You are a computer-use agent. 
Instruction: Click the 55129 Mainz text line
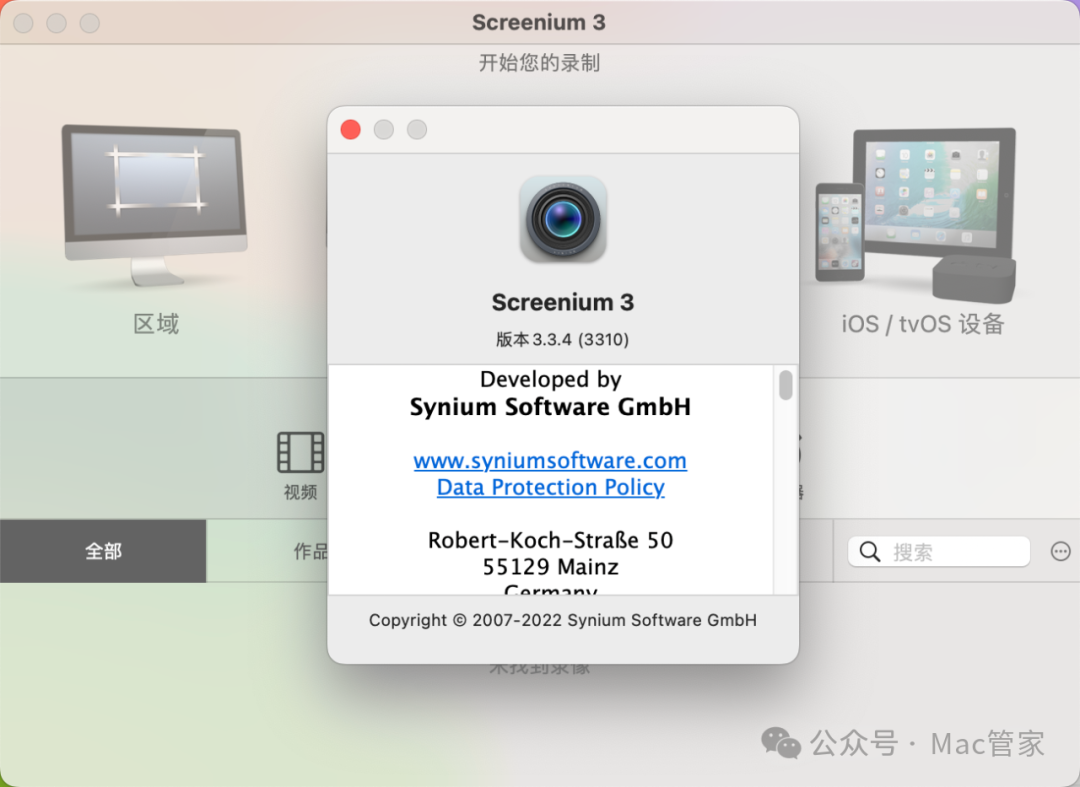coord(550,567)
